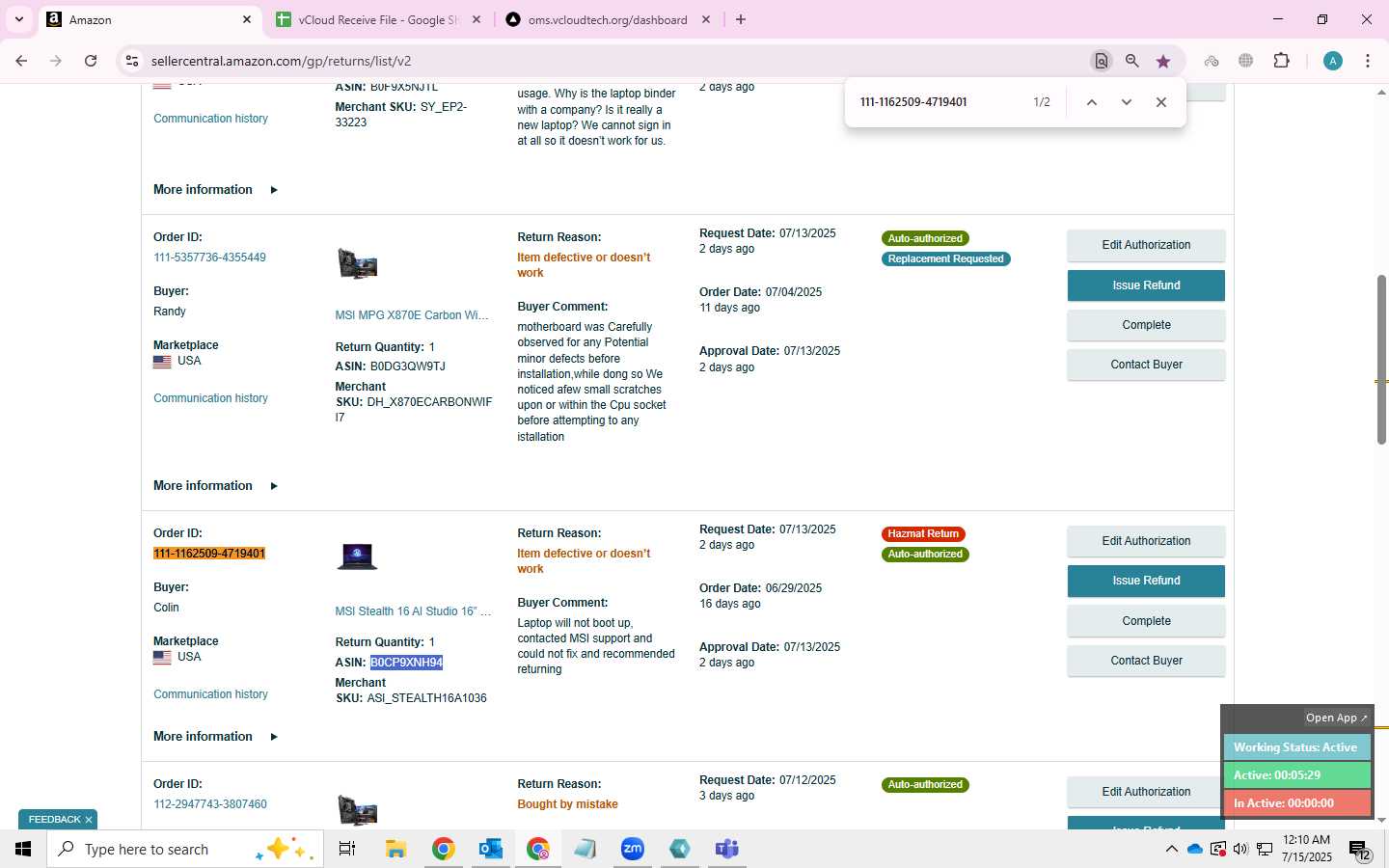Viewport: 1389px width, 868px height.
Task: Switch to oms.vcloudtech.org/dashboard tab
Action: 607,19
